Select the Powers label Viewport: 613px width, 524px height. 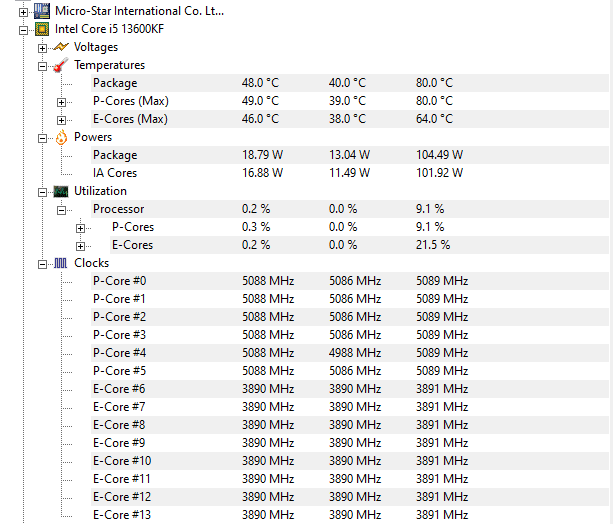click(x=93, y=137)
